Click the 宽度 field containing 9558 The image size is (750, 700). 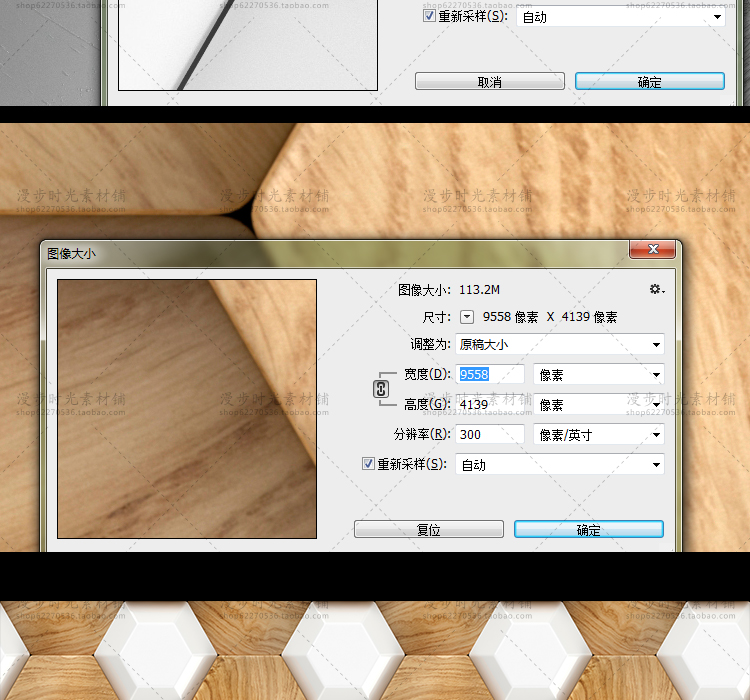click(x=490, y=375)
